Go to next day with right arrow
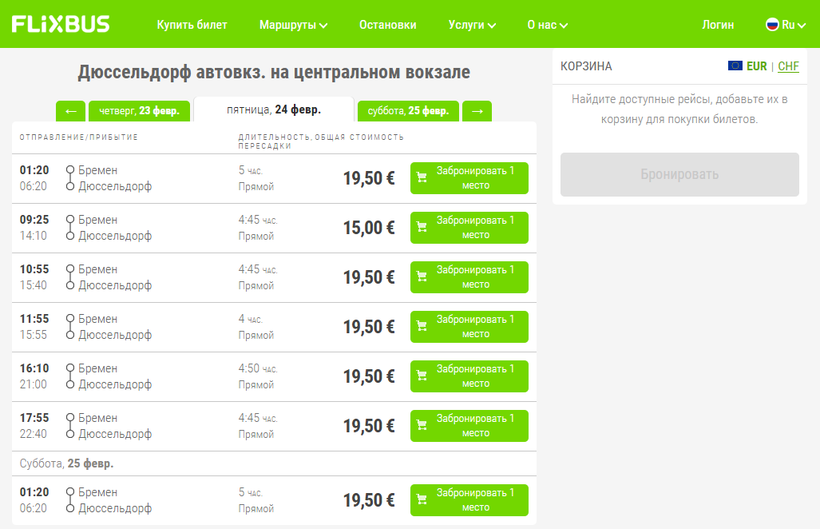820x529 pixels. [477, 111]
